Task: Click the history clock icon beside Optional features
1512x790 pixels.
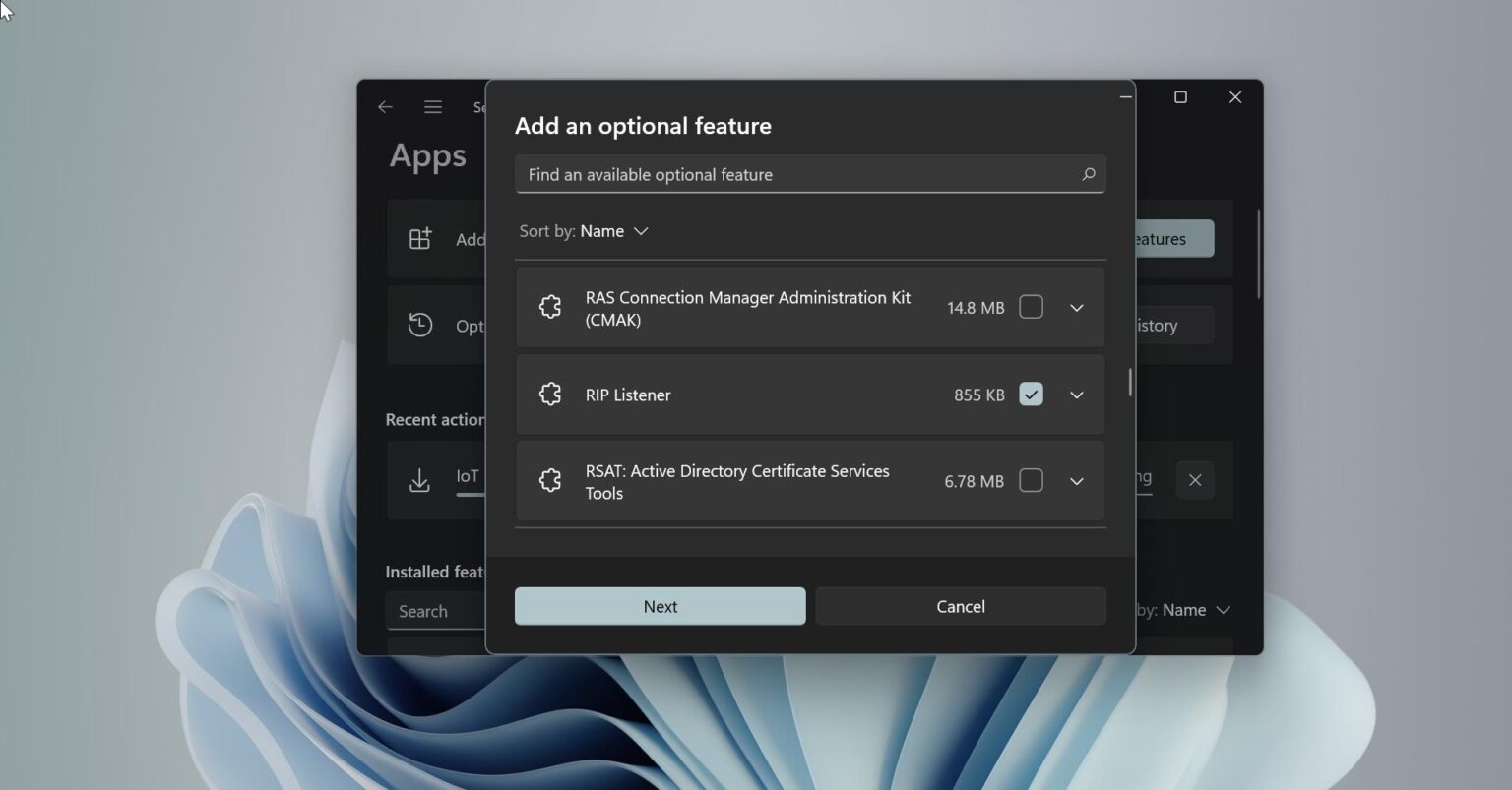Action: tap(420, 325)
